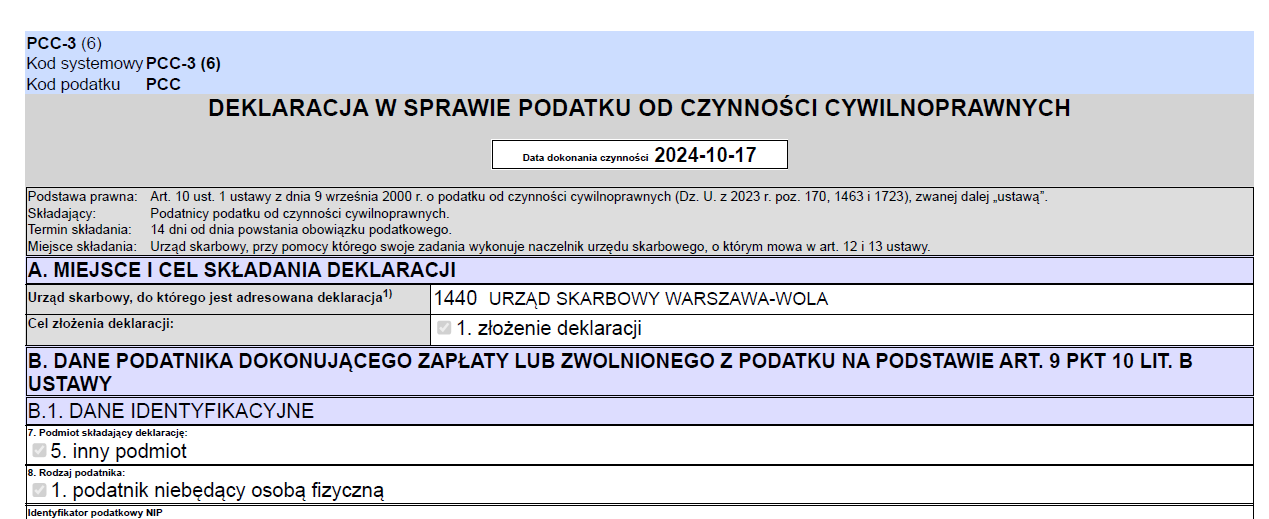Click the "Składający" description line
Viewport: 1269px width, 519px height.
coord(299,213)
